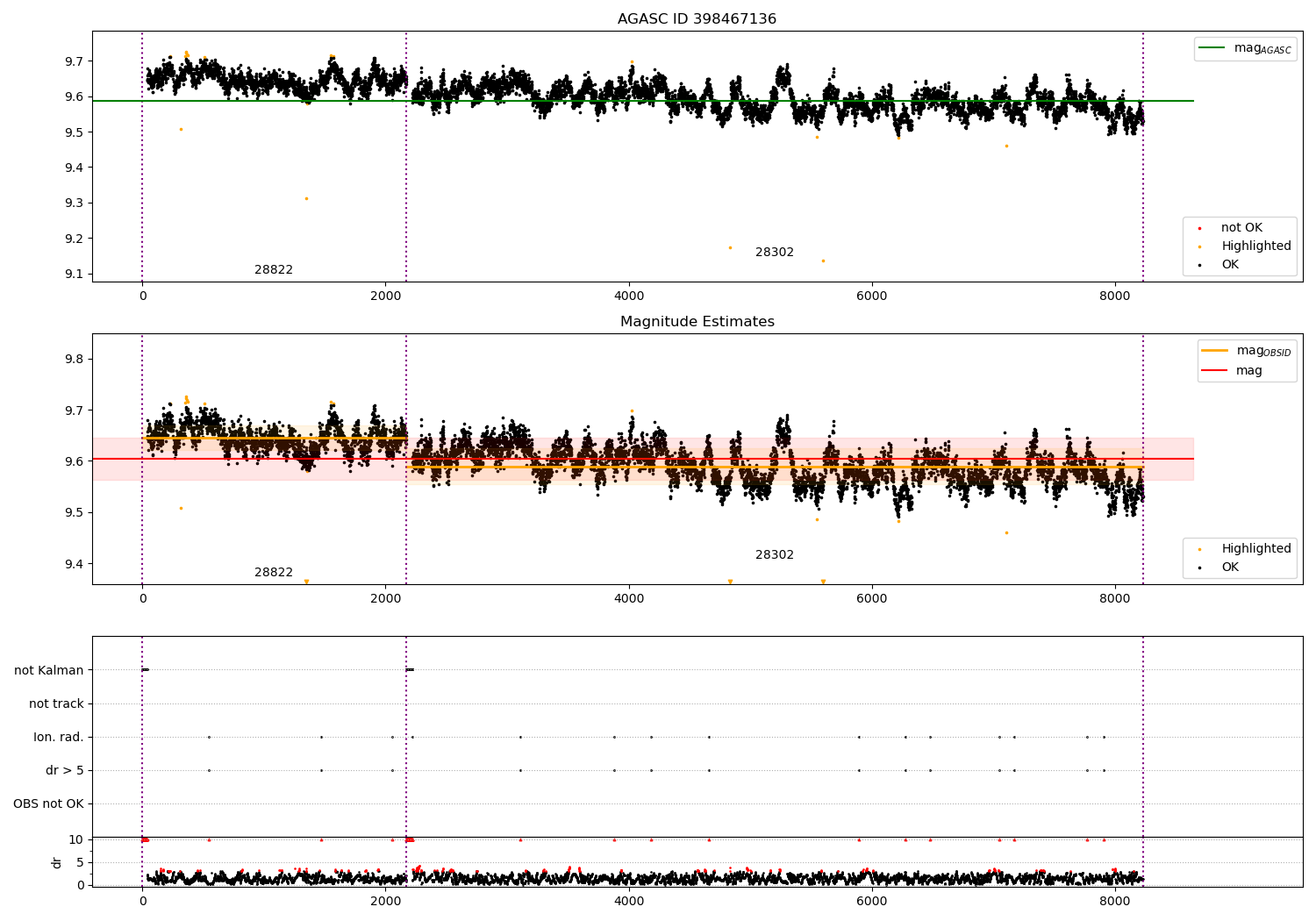Click y-tick '9.1' on top plot
This screenshot has height=921, width=1316.
pyautogui.click(x=74, y=275)
